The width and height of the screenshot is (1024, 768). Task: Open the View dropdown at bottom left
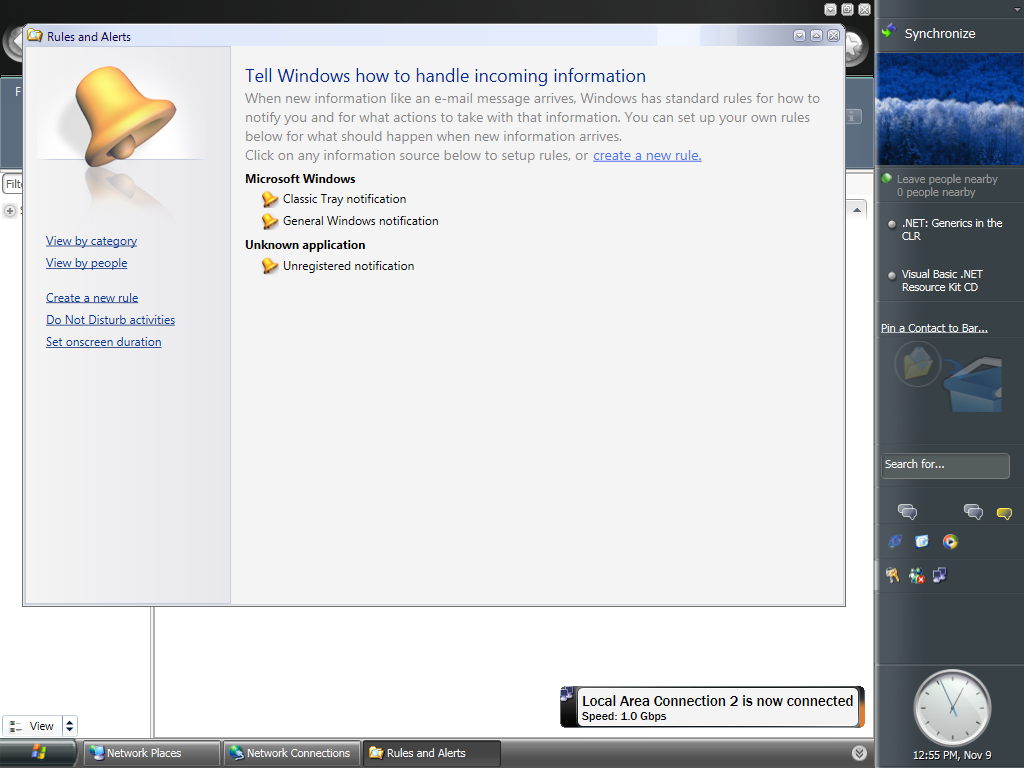pos(69,726)
